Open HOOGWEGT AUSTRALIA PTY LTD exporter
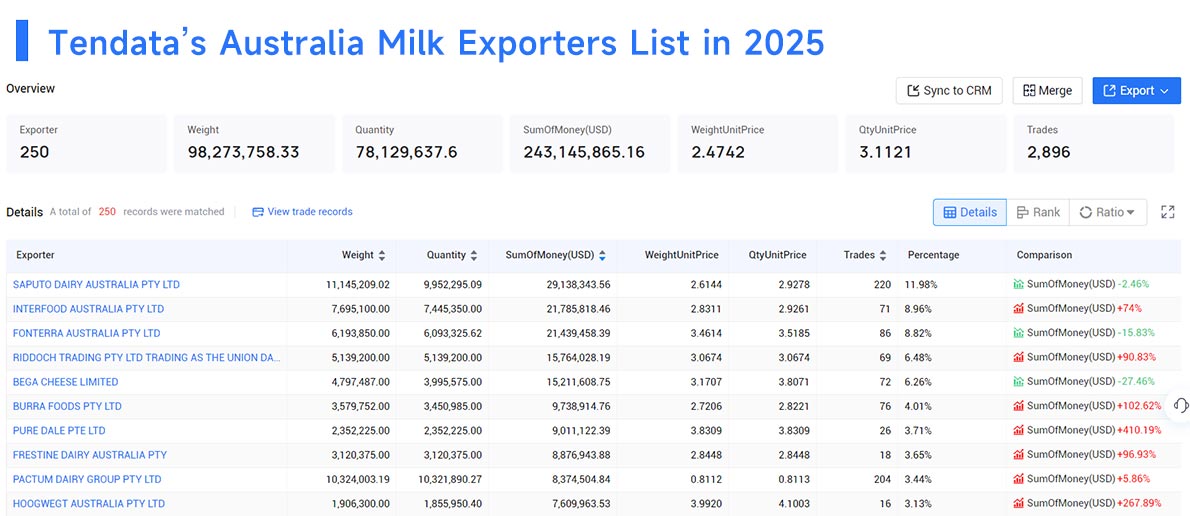The height and width of the screenshot is (516, 1190). pyautogui.click(x=89, y=503)
